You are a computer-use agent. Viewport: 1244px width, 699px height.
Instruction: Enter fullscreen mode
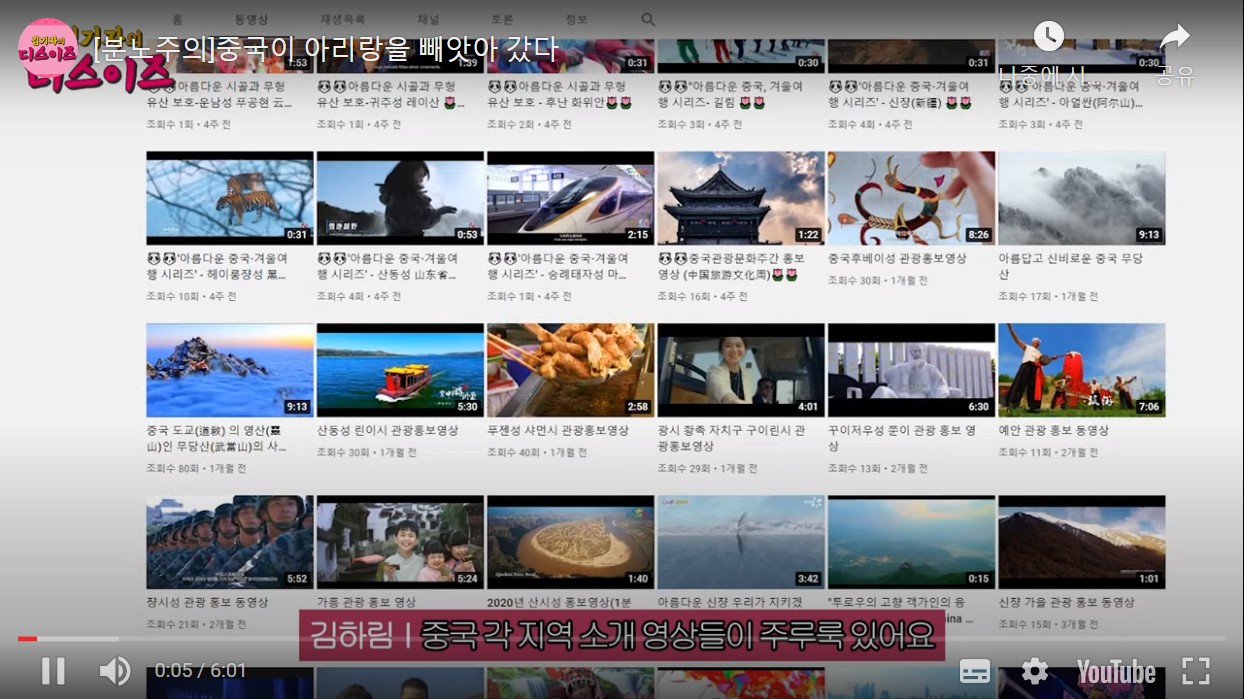1196,671
